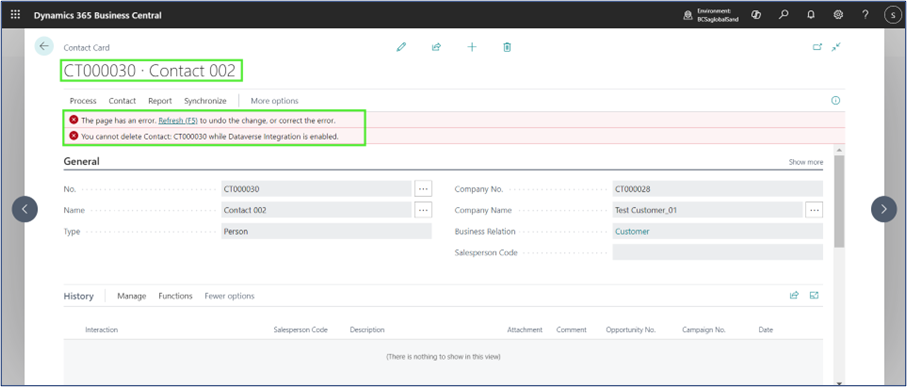Screen dimensions: 907x387
Task: Open the app launcher waffle menu
Action: [x=16, y=14]
